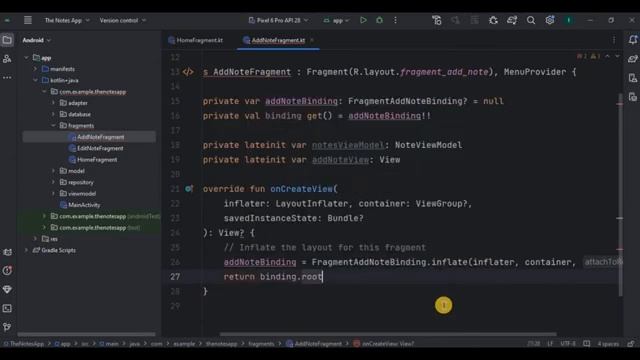
Task: Click the editor horizontal scrollbar
Action: pyautogui.click(x=388, y=334)
